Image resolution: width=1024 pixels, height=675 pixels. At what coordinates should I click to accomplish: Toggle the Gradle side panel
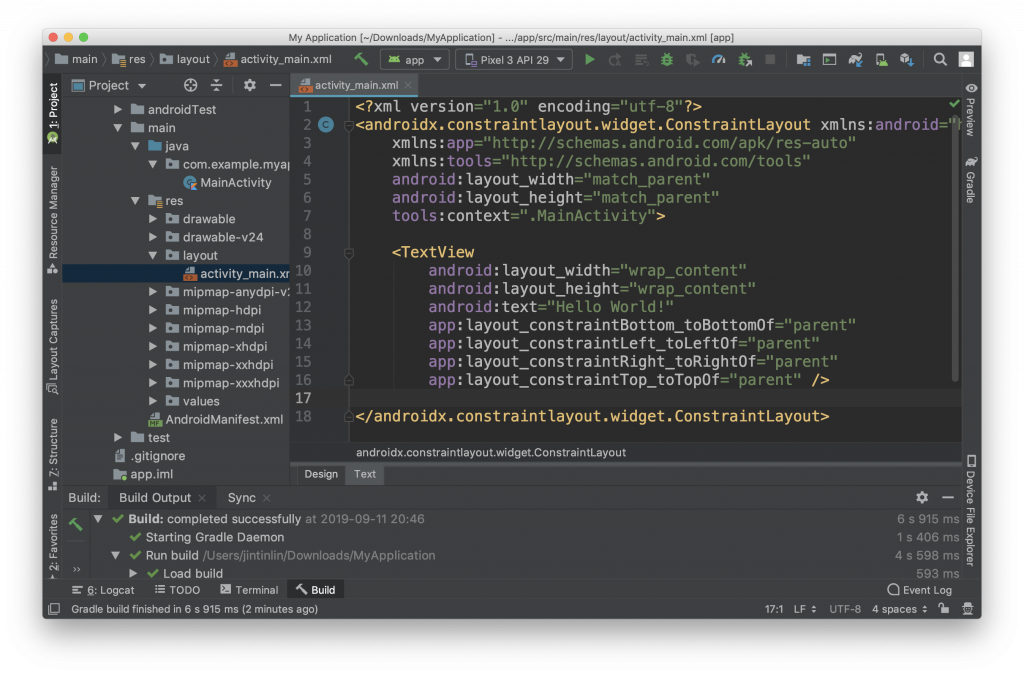click(x=970, y=180)
